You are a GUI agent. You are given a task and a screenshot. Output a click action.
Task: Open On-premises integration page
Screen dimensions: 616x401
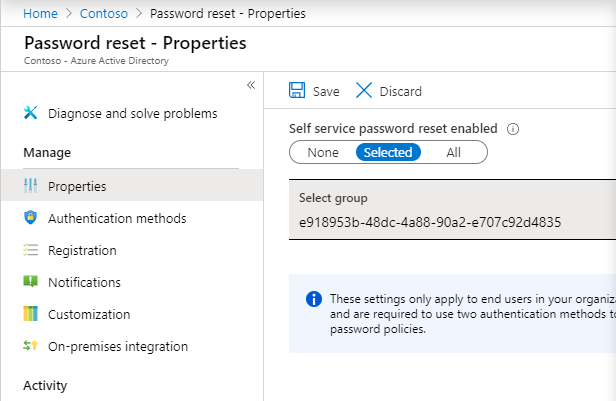click(x=118, y=346)
